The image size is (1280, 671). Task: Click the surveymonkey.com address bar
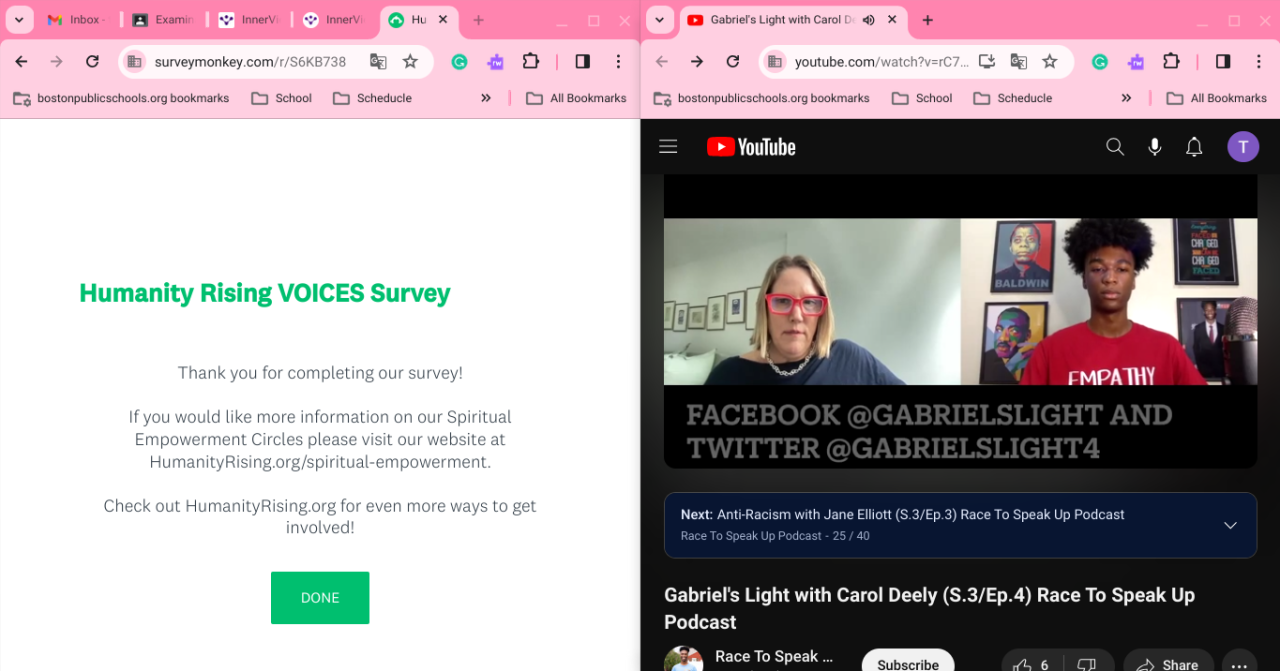point(250,62)
